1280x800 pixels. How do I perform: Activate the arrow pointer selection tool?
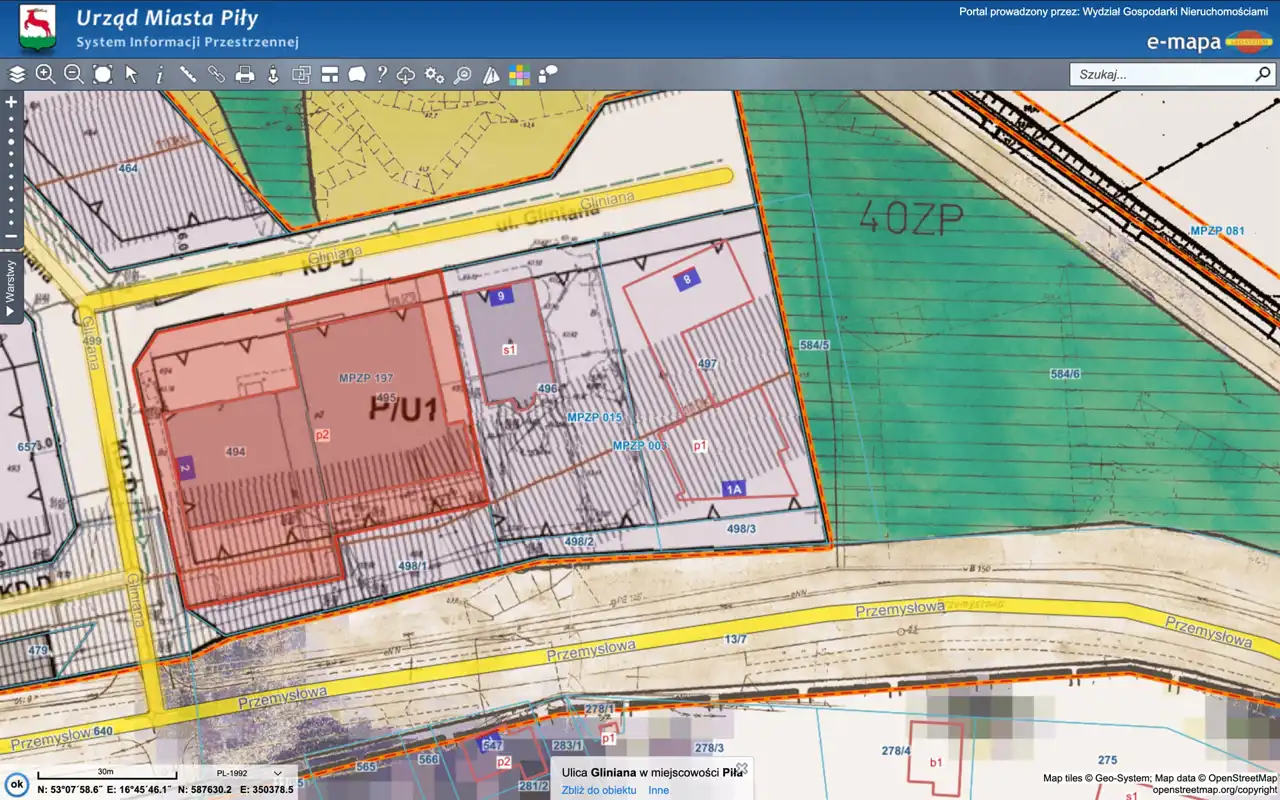(x=131, y=74)
